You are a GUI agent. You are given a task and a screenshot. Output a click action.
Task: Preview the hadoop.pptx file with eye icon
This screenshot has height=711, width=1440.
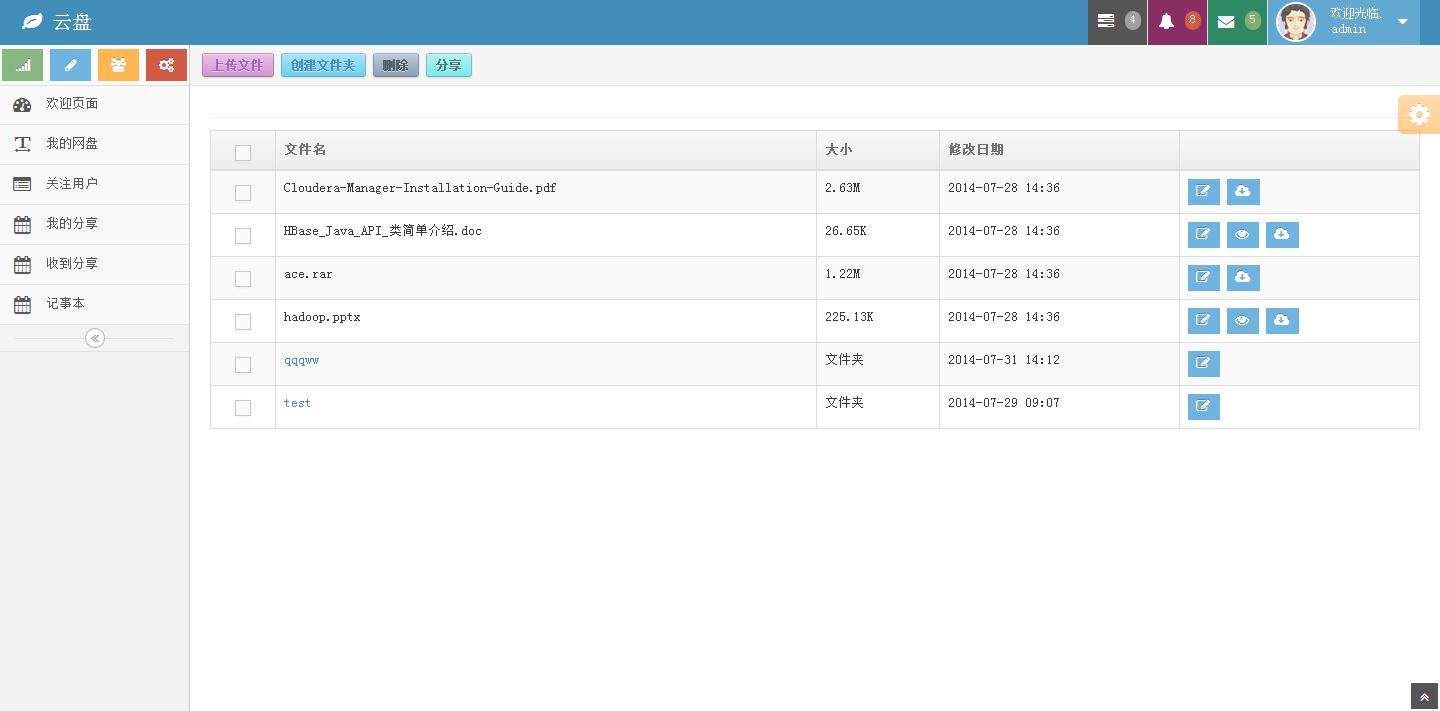[1242, 320]
